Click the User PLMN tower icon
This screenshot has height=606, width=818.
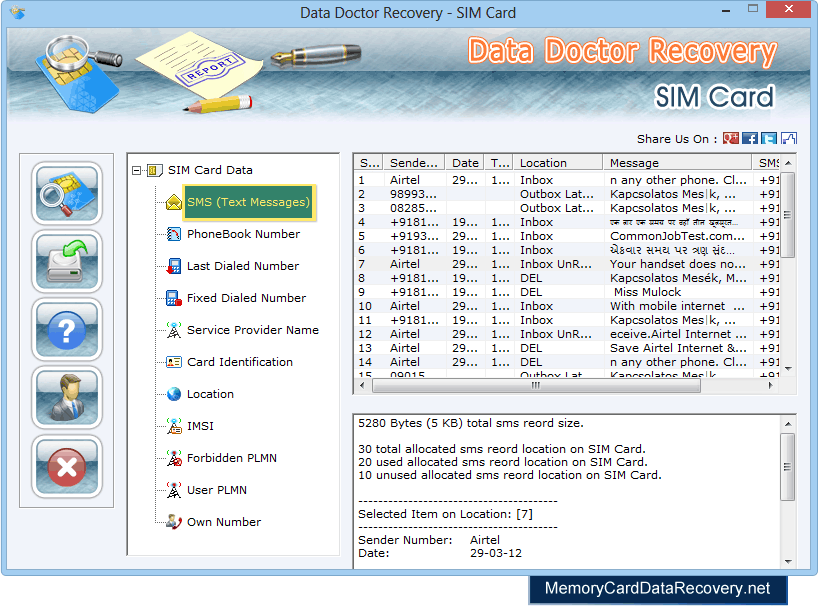point(174,490)
